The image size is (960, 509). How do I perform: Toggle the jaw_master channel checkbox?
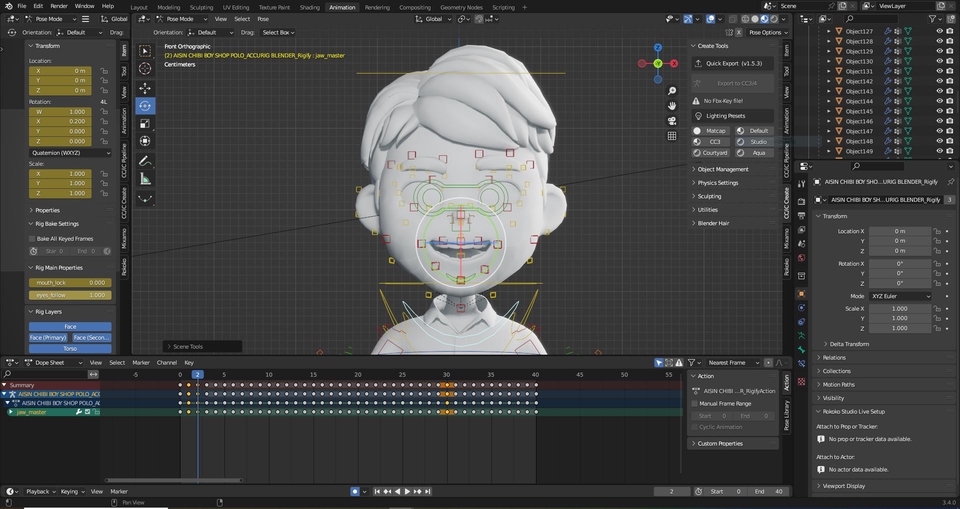click(x=87, y=412)
